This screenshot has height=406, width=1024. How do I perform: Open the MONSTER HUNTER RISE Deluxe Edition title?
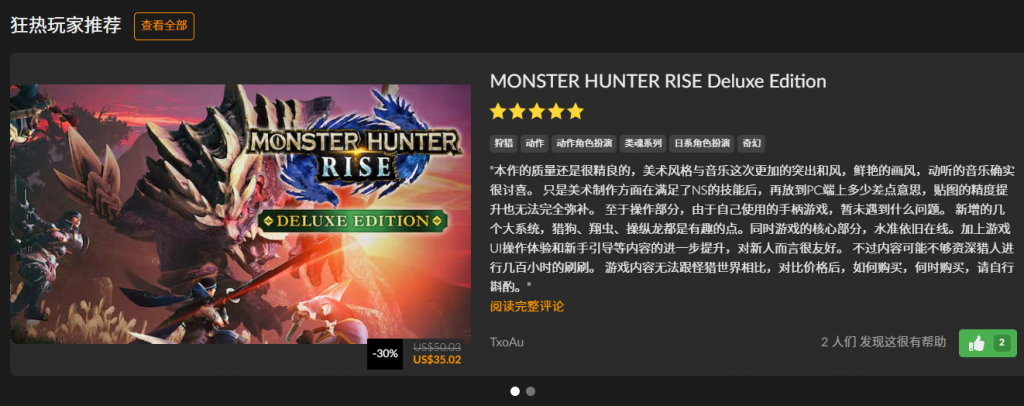(658, 82)
